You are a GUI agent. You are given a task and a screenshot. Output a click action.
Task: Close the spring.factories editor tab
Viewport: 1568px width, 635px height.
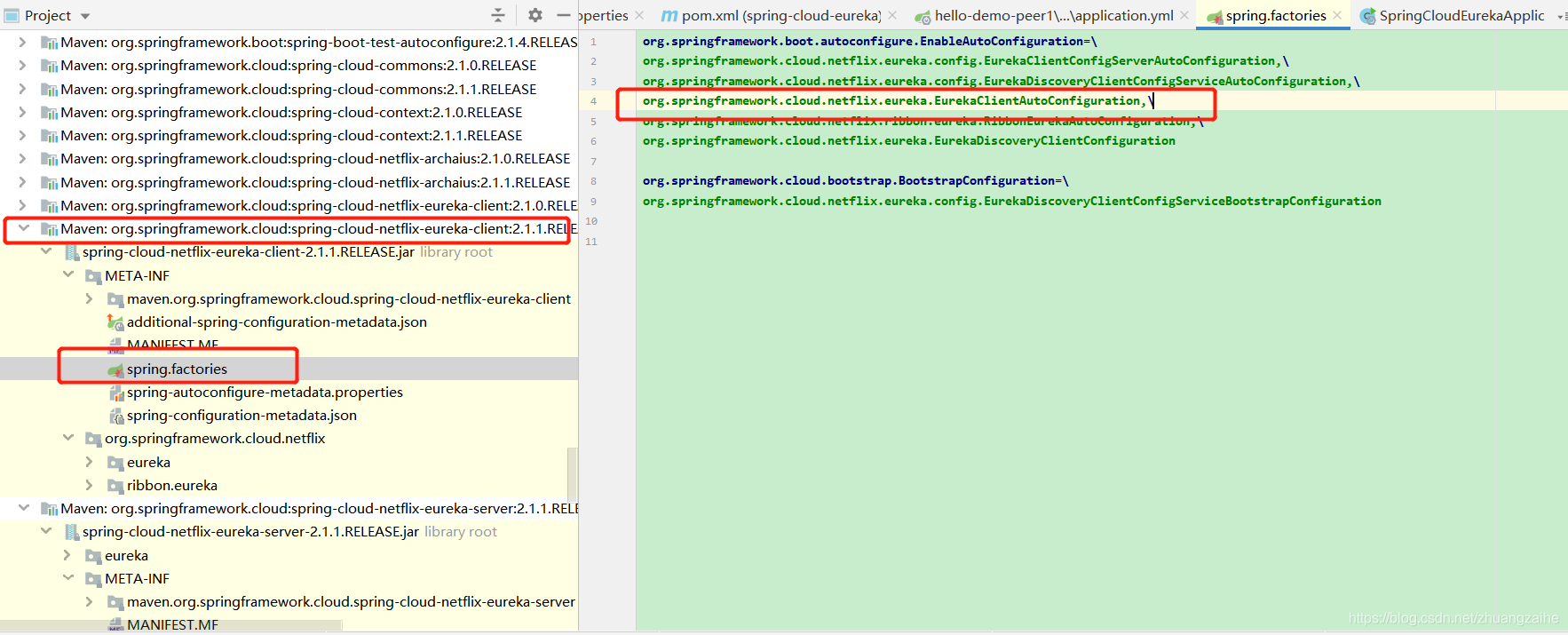pos(1337,15)
